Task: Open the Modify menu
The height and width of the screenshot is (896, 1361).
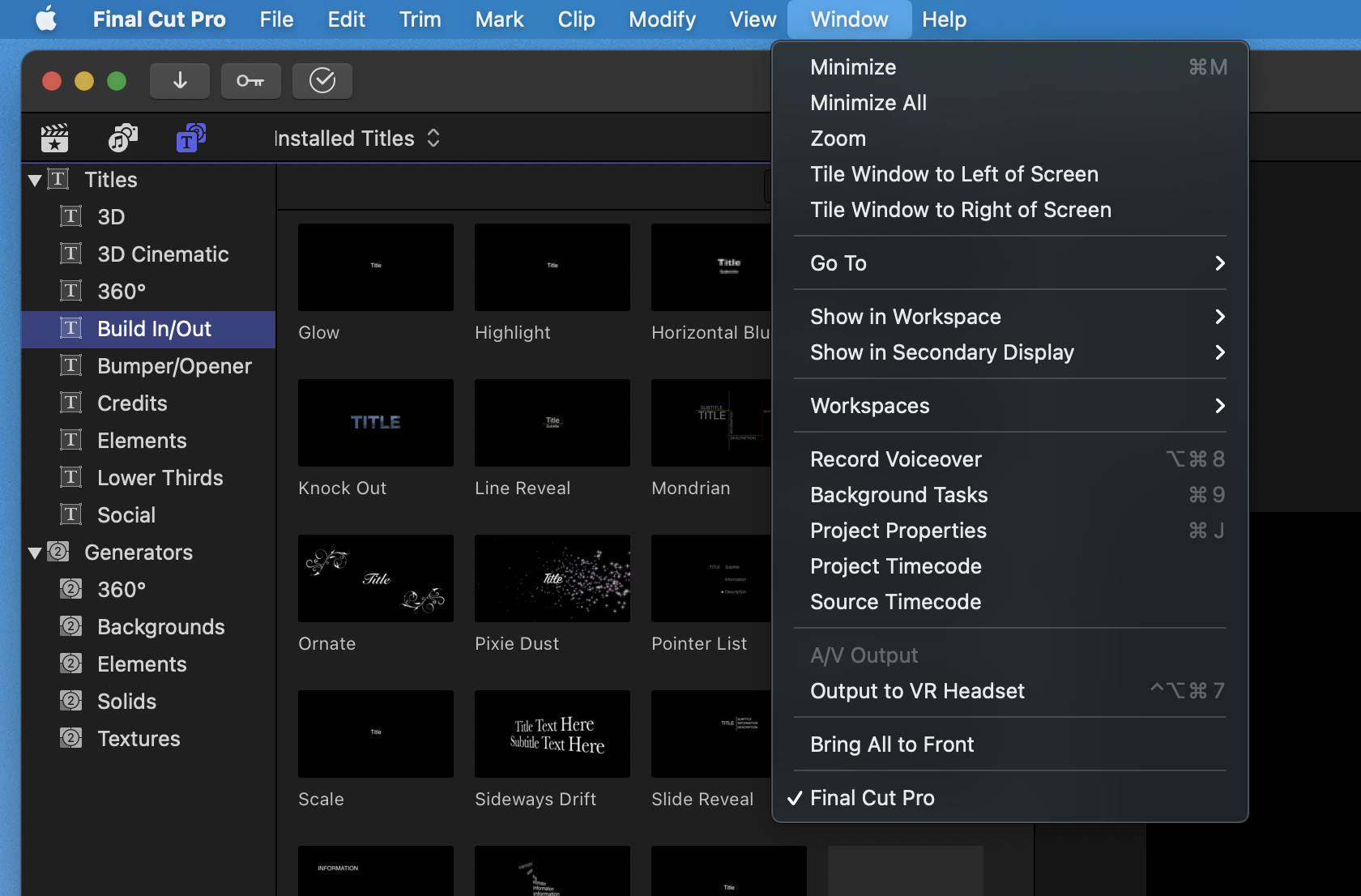Action: (x=662, y=19)
